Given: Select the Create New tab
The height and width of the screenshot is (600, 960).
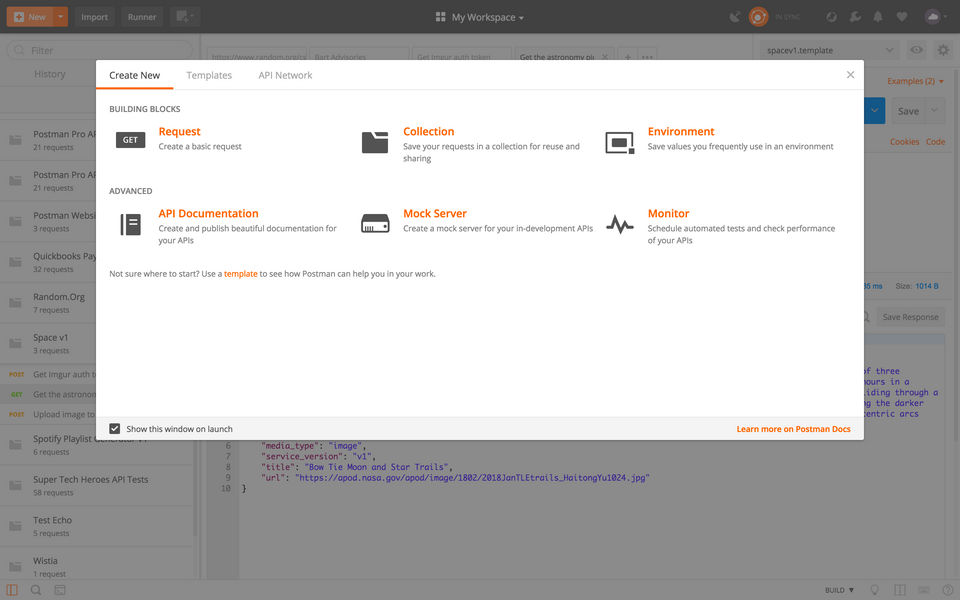Looking at the screenshot, I should coord(135,75).
